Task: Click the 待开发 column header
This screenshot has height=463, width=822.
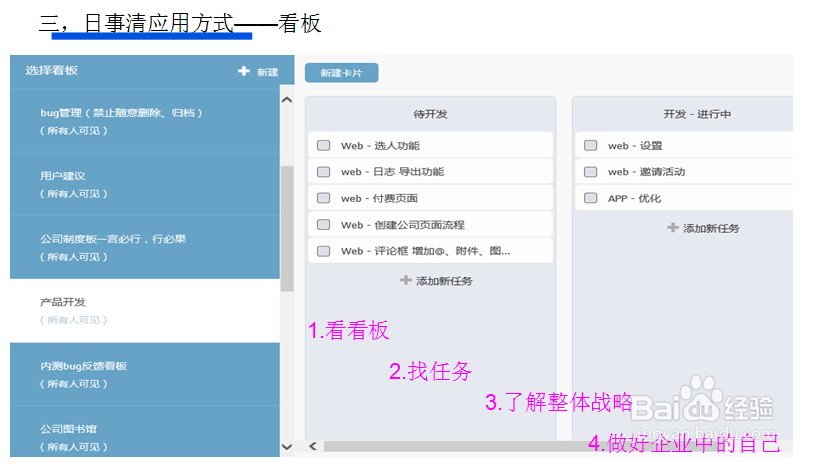Action: point(430,114)
